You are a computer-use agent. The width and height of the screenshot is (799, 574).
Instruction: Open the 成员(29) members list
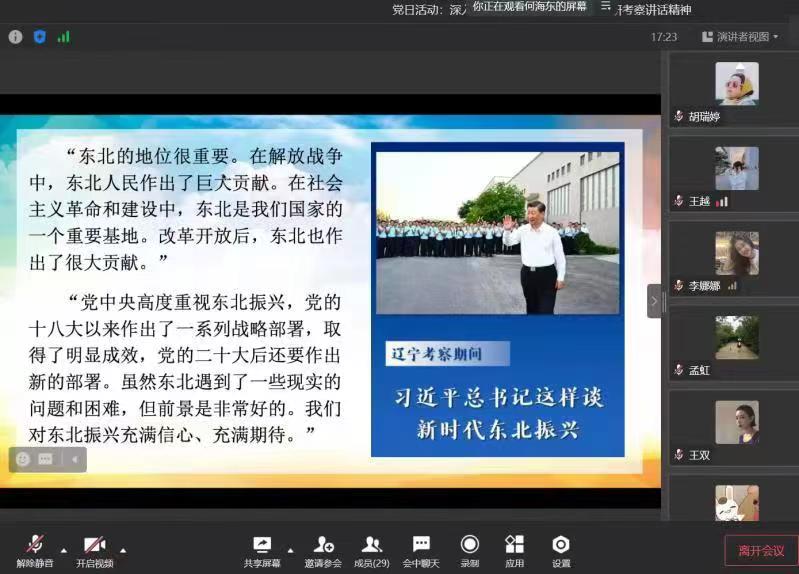pos(372,550)
